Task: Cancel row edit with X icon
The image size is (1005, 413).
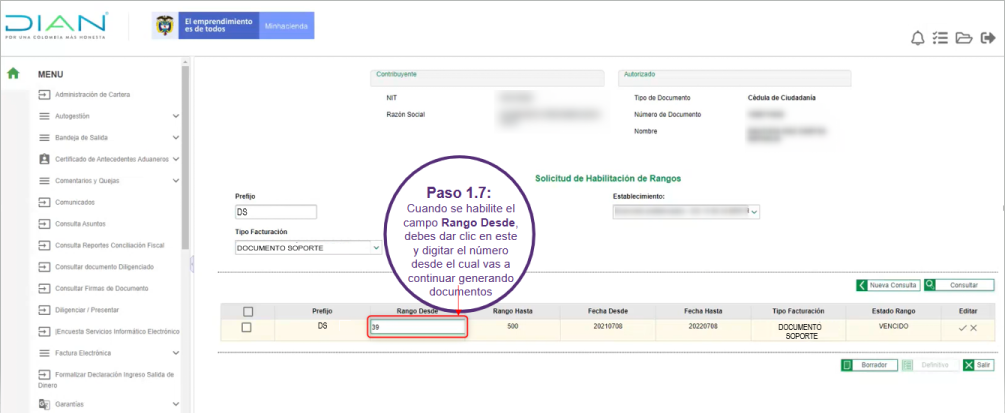Action: click(974, 328)
